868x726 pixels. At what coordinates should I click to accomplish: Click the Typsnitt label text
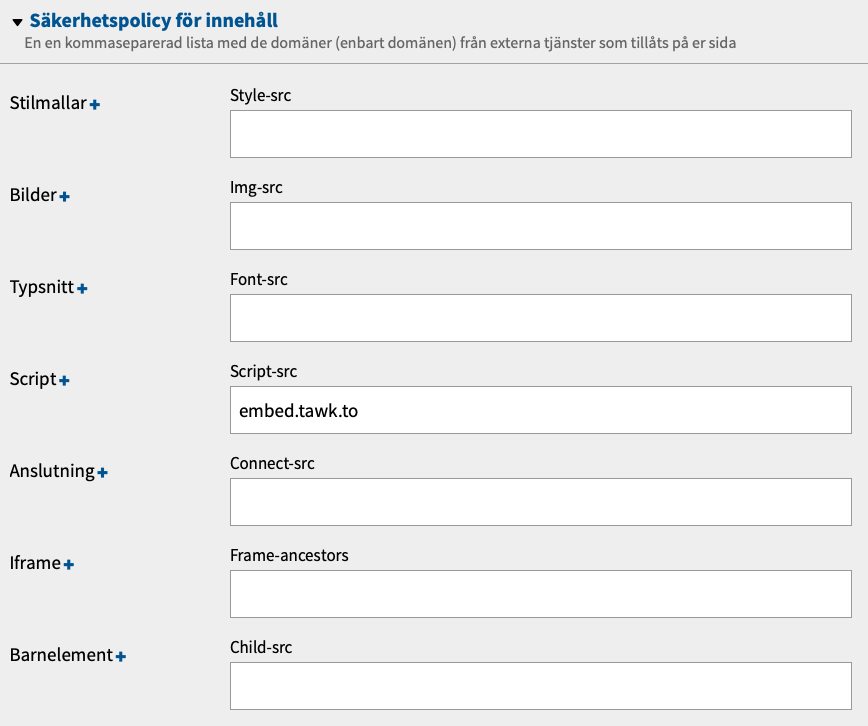pos(42,287)
